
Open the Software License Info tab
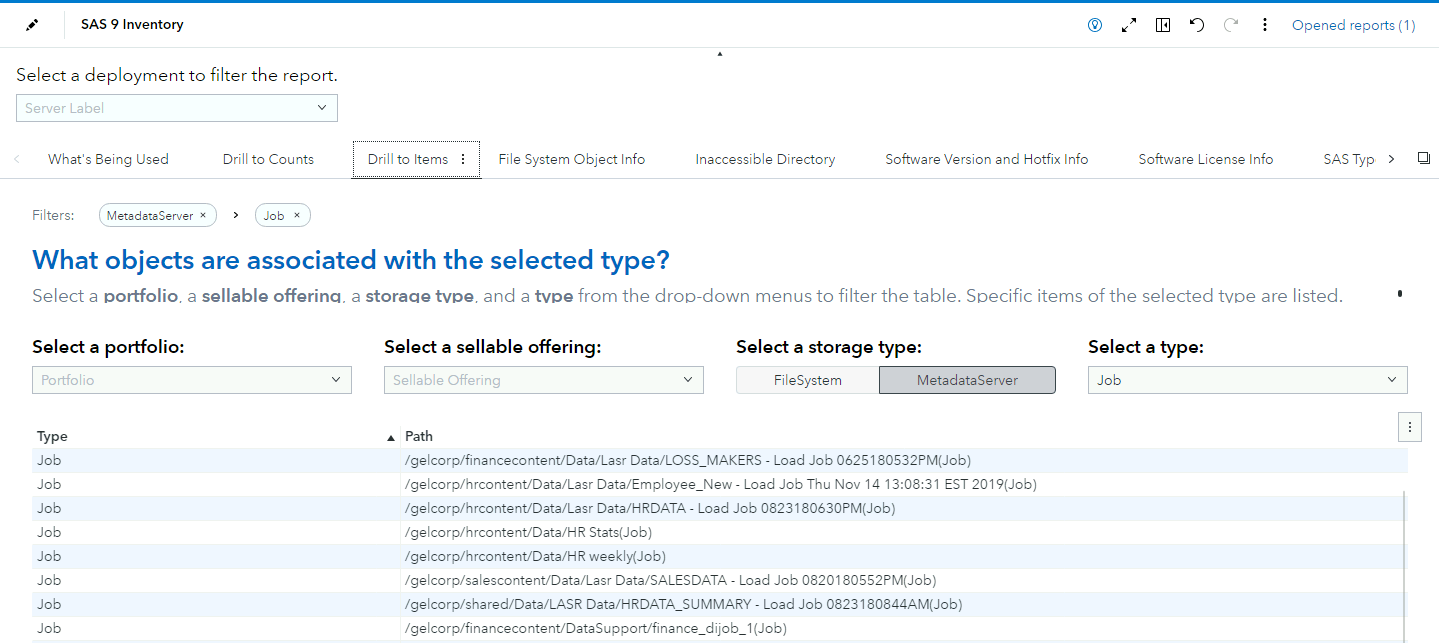coord(1205,158)
